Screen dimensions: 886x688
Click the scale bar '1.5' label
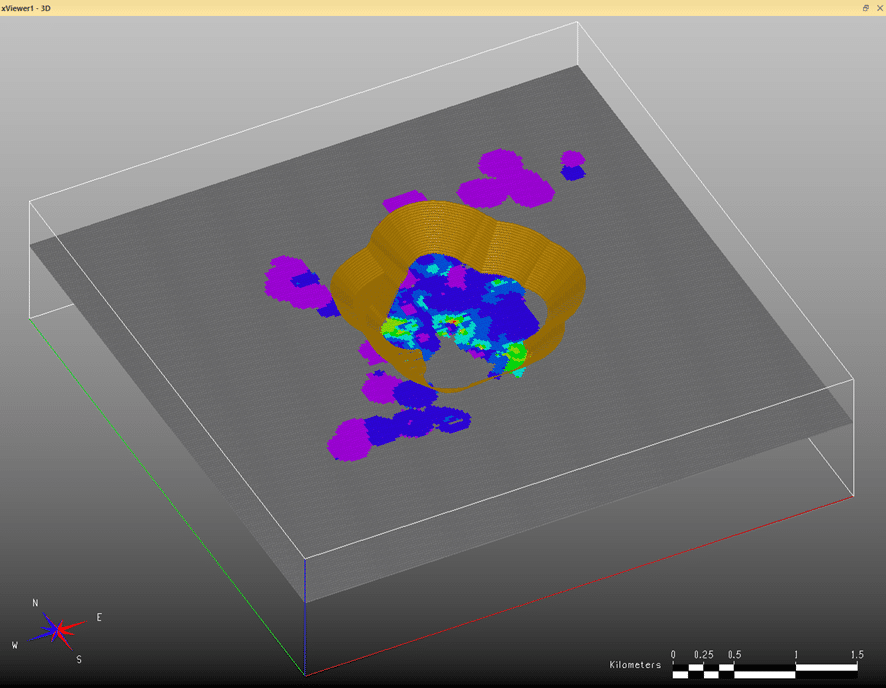(x=857, y=655)
